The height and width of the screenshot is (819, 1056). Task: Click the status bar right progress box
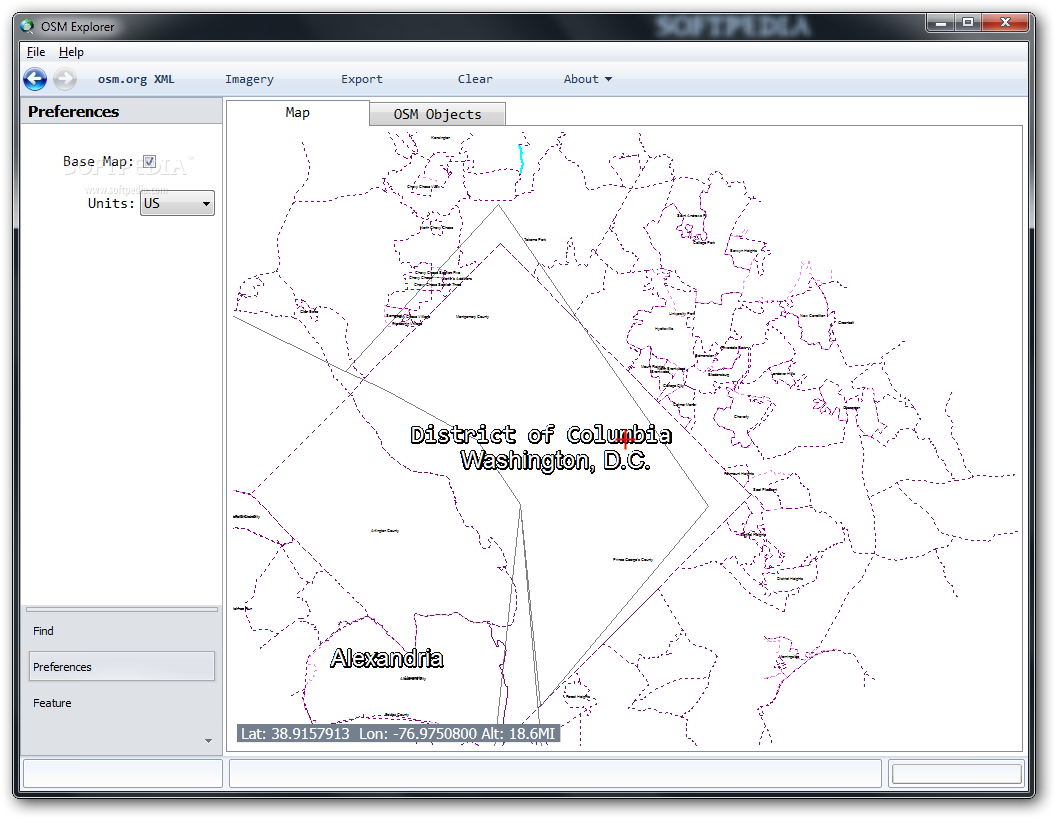click(x=956, y=773)
